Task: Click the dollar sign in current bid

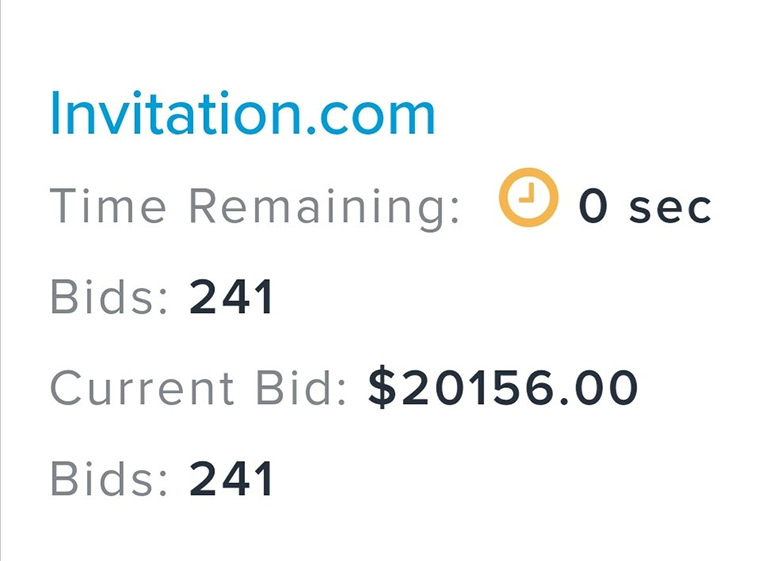Action: pyautogui.click(x=382, y=387)
